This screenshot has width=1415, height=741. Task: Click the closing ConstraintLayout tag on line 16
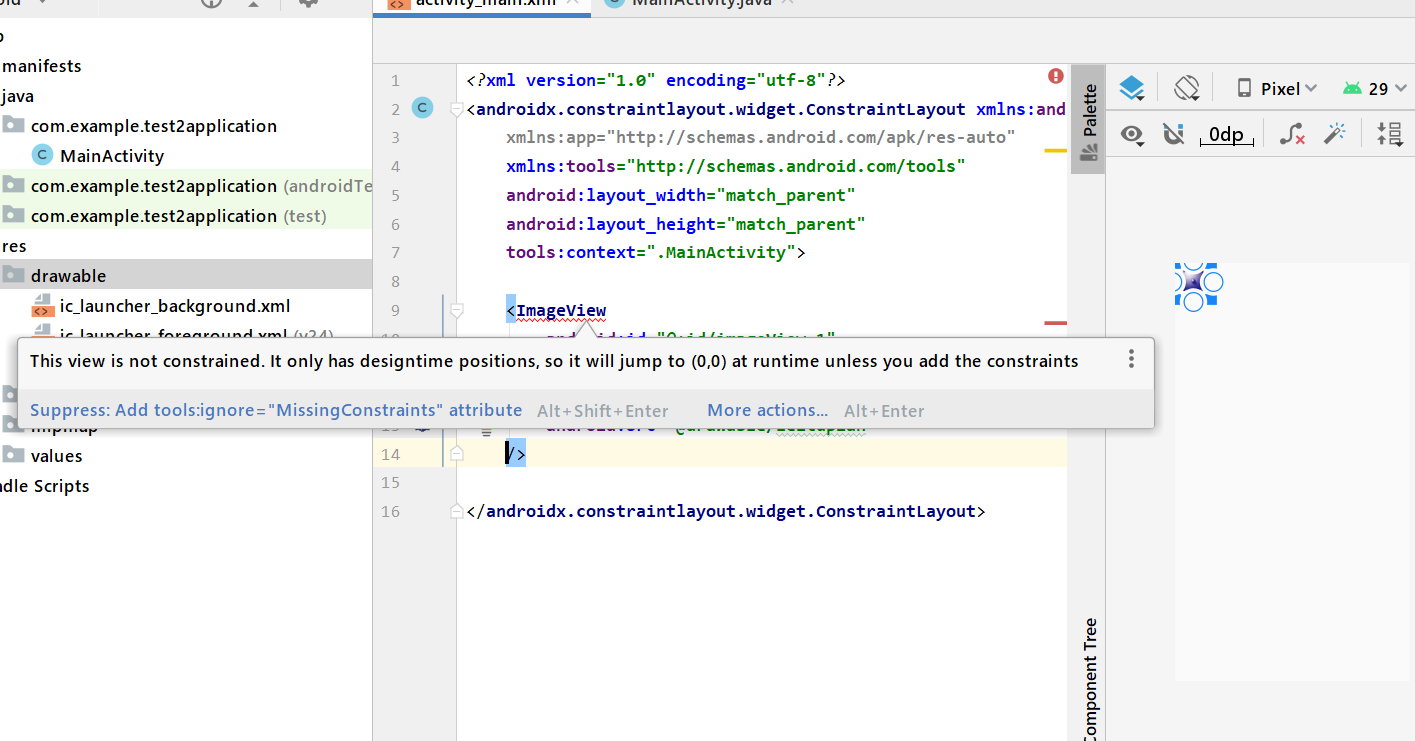click(x=726, y=511)
